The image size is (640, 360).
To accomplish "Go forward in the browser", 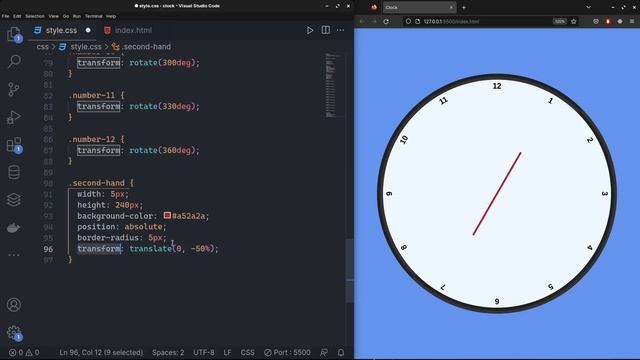I will (374, 21).
